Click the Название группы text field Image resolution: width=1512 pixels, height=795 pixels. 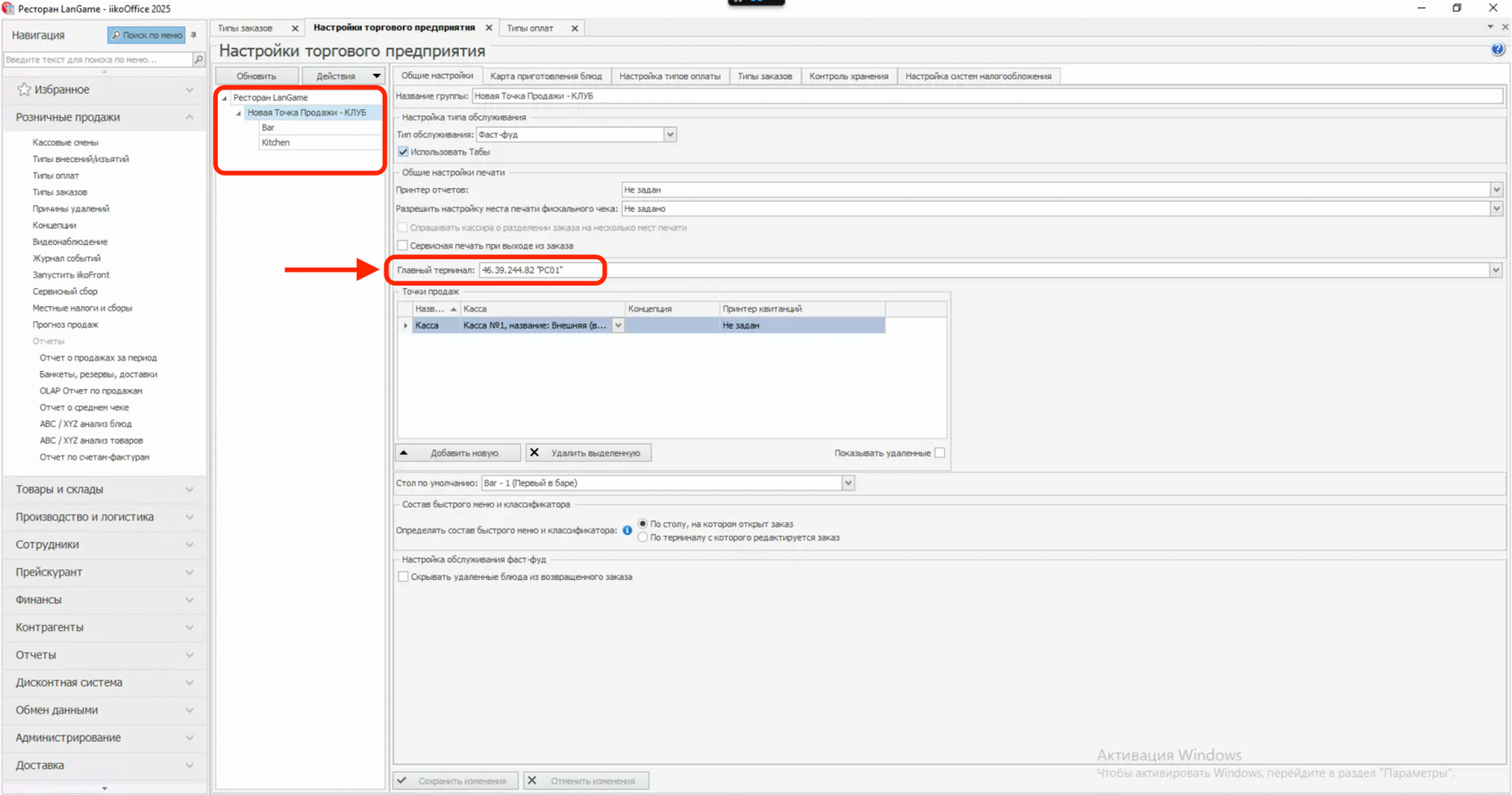[987, 96]
